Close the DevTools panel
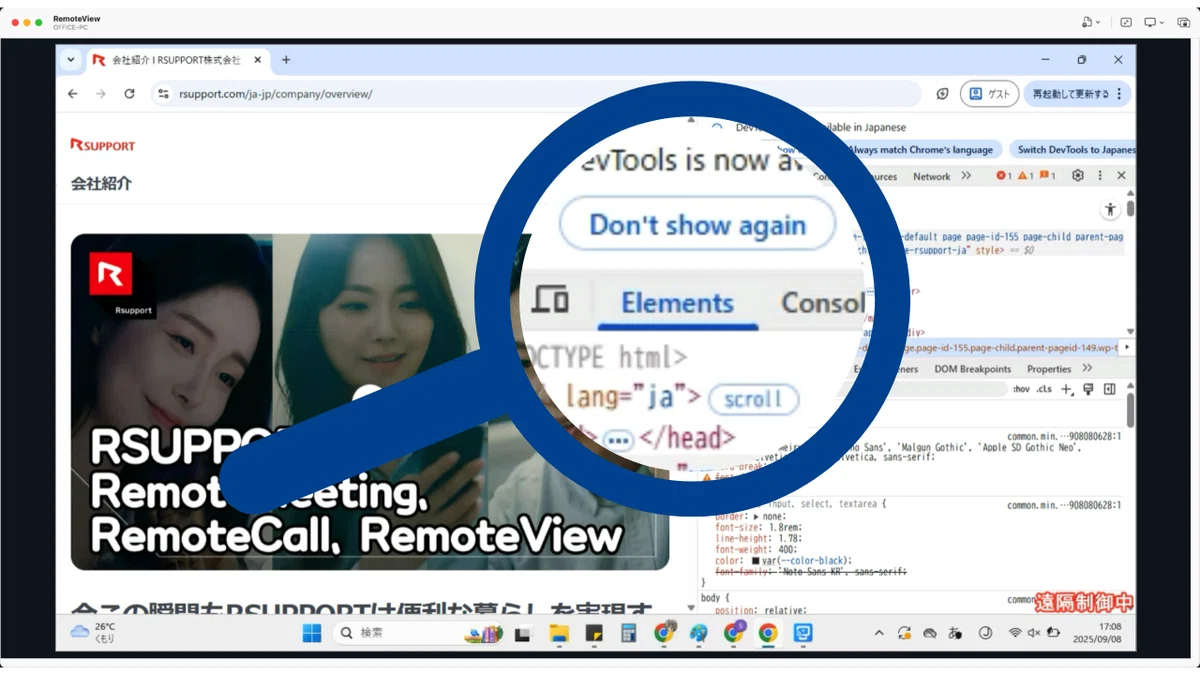 [1121, 176]
